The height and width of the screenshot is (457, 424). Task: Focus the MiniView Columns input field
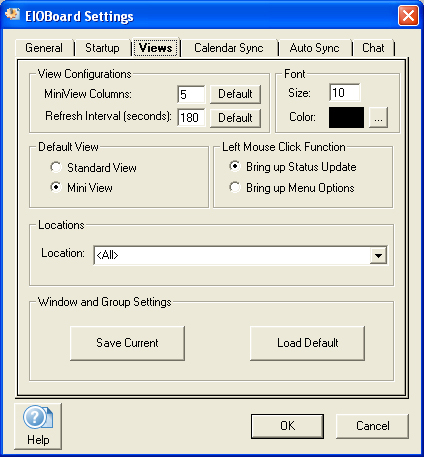pyautogui.click(x=191, y=94)
